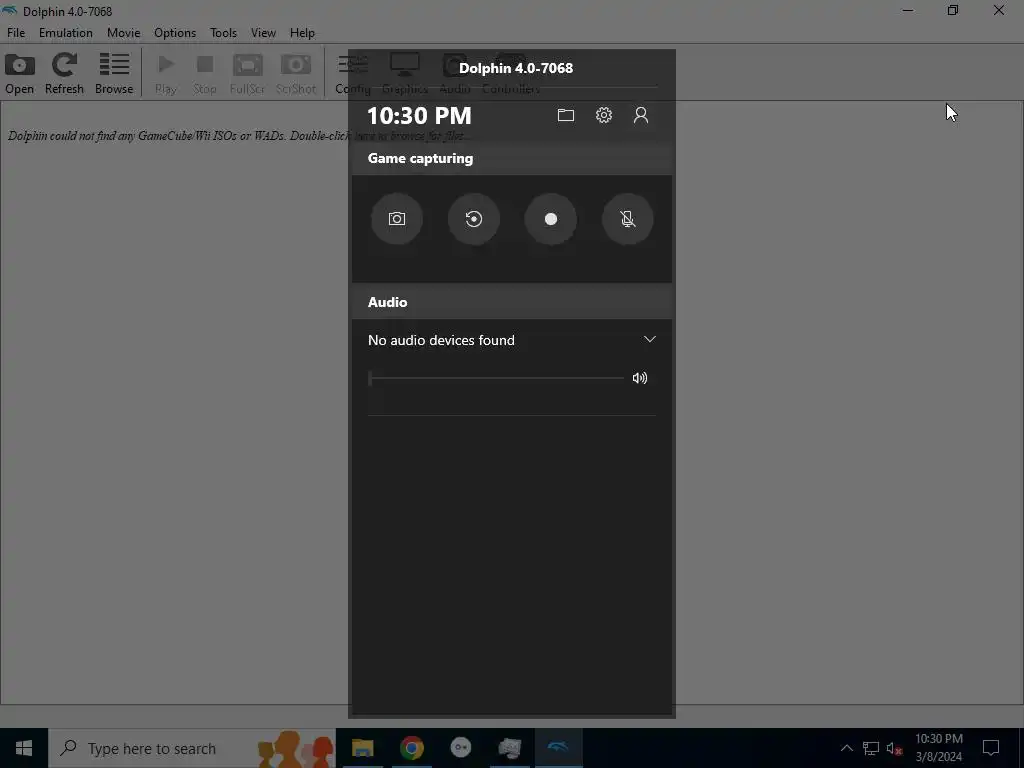Open the View menu
Viewport: 1024px width, 768px height.
click(x=263, y=33)
